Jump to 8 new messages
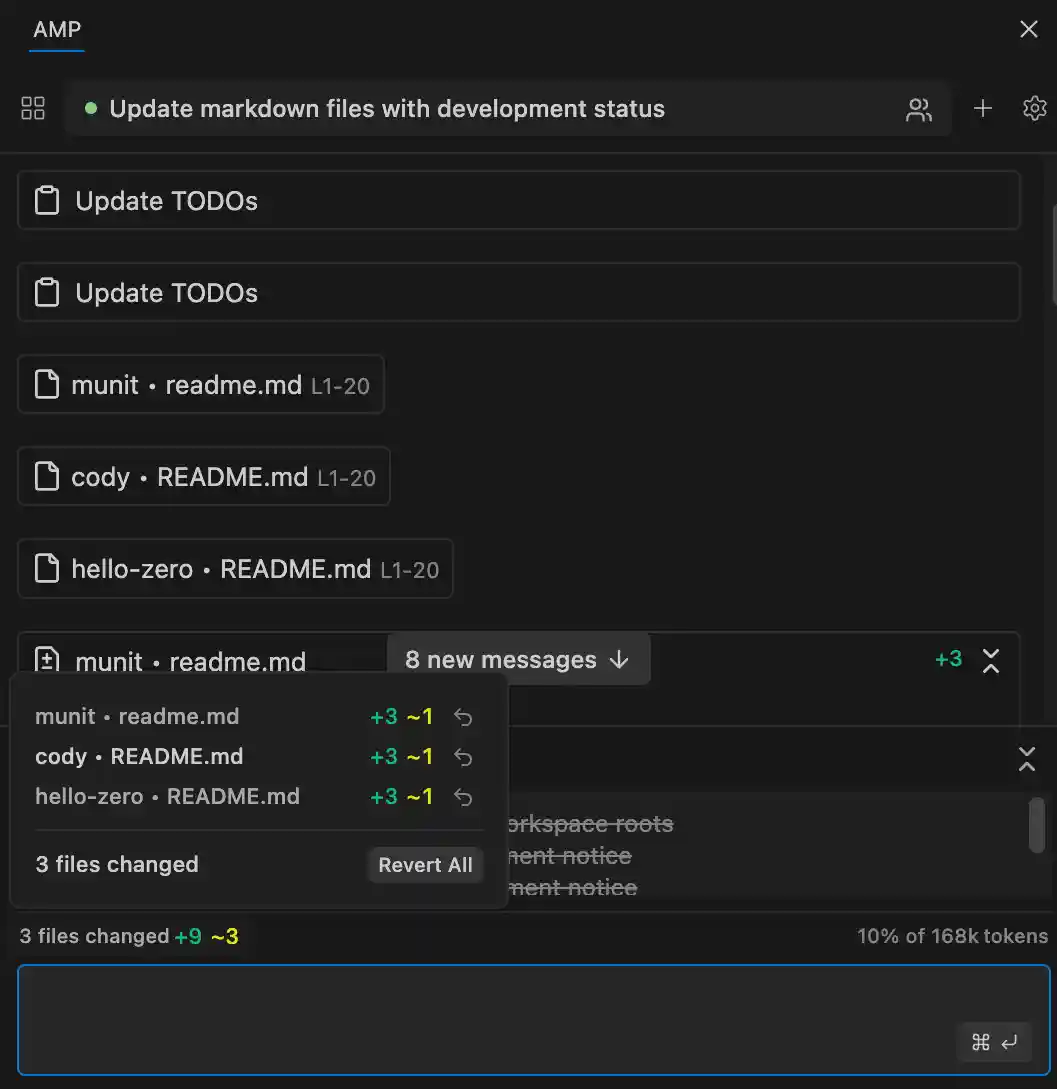This screenshot has height=1089, width=1057. point(518,659)
